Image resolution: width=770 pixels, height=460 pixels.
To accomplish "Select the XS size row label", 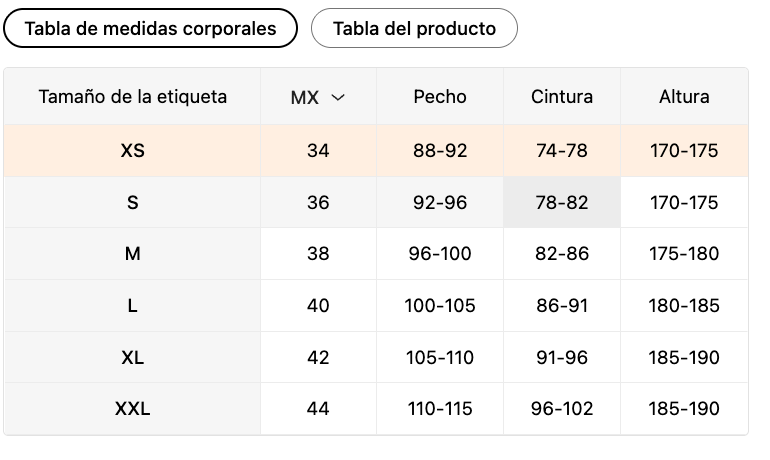I will coord(132,151).
